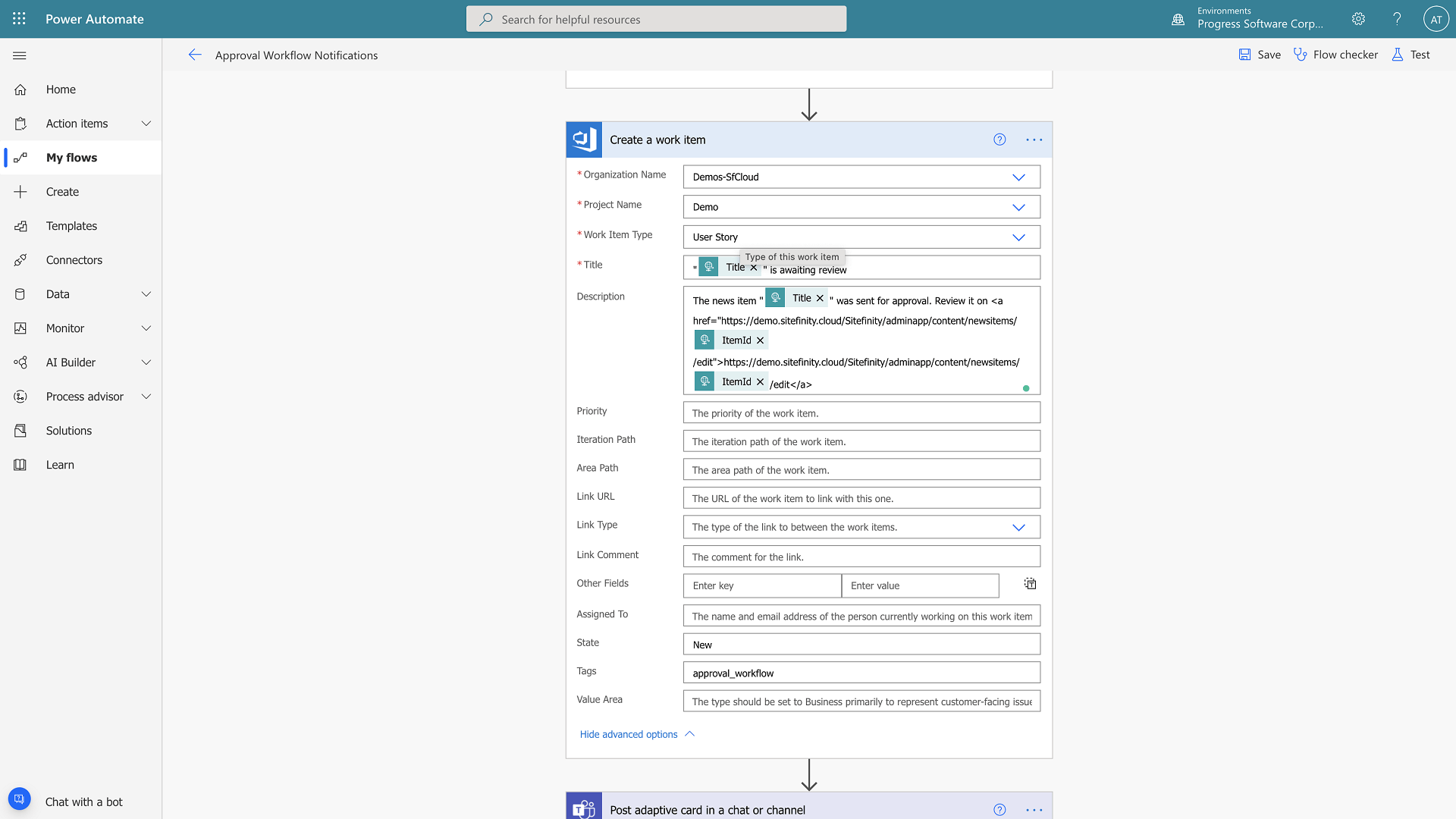Collapse the left navigation hamburger menu
The width and height of the screenshot is (1456, 819).
[20, 55]
